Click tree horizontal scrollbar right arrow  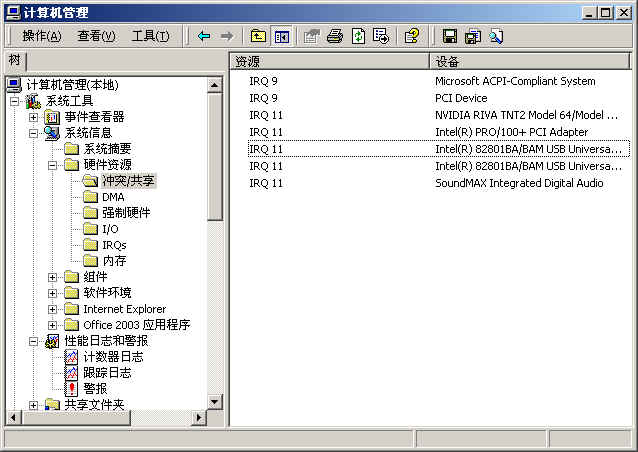199,417
